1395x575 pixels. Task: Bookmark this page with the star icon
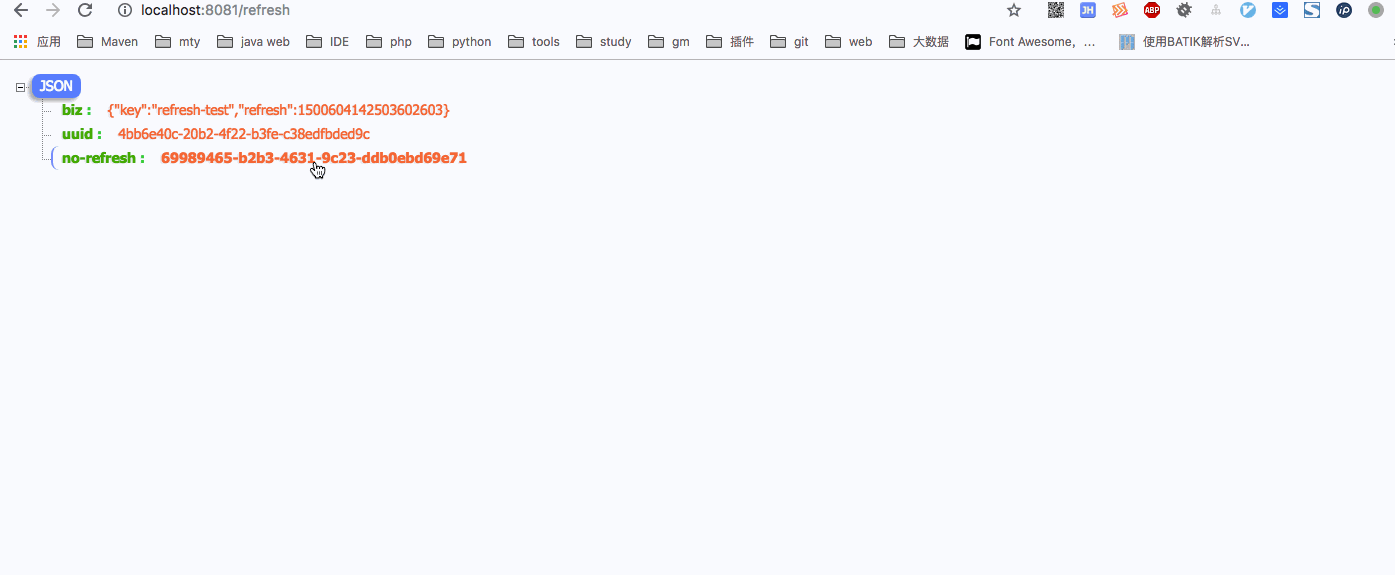(x=1014, y=10)
